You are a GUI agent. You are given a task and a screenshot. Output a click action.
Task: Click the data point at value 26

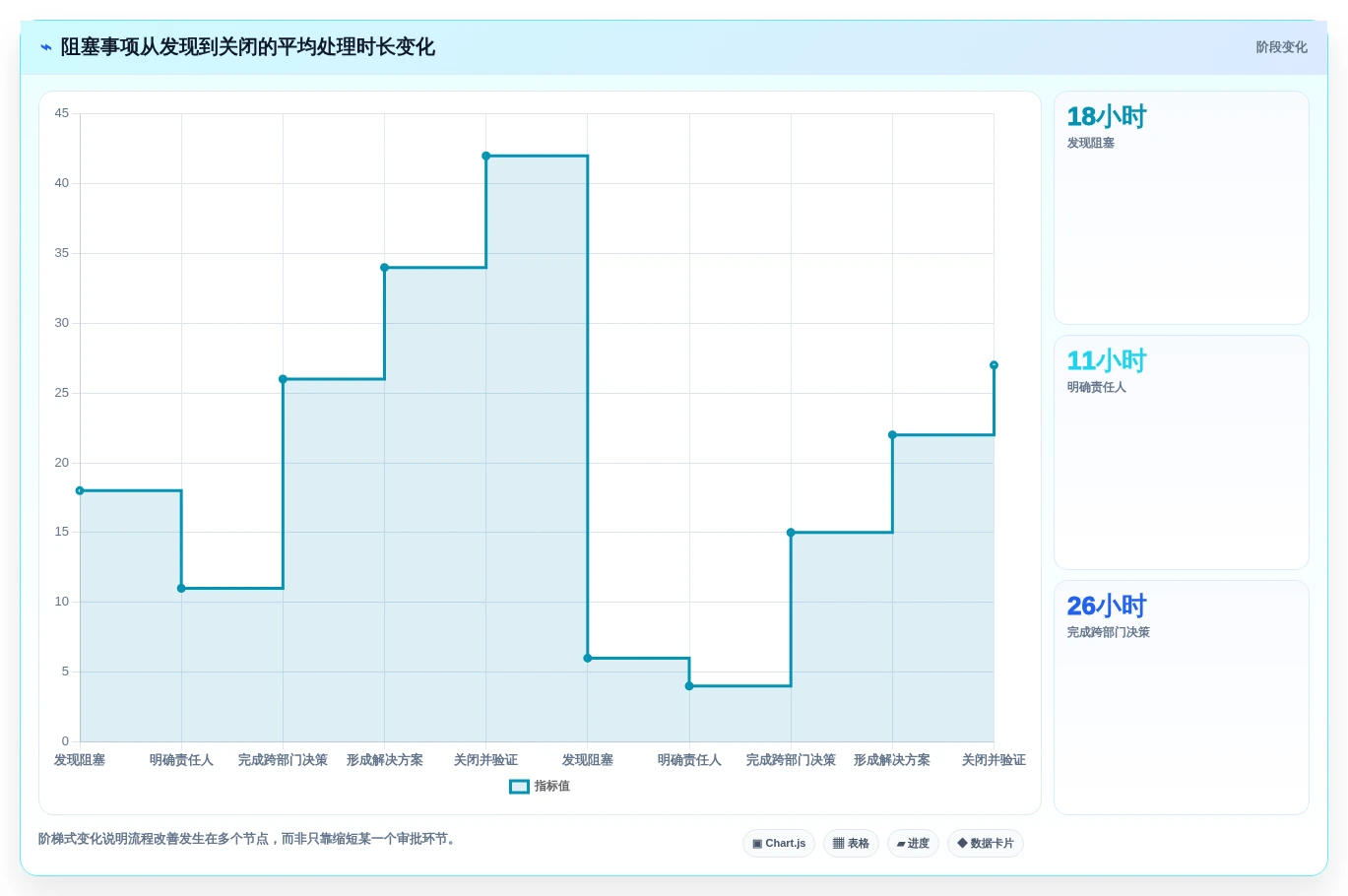tap(283, 379)
